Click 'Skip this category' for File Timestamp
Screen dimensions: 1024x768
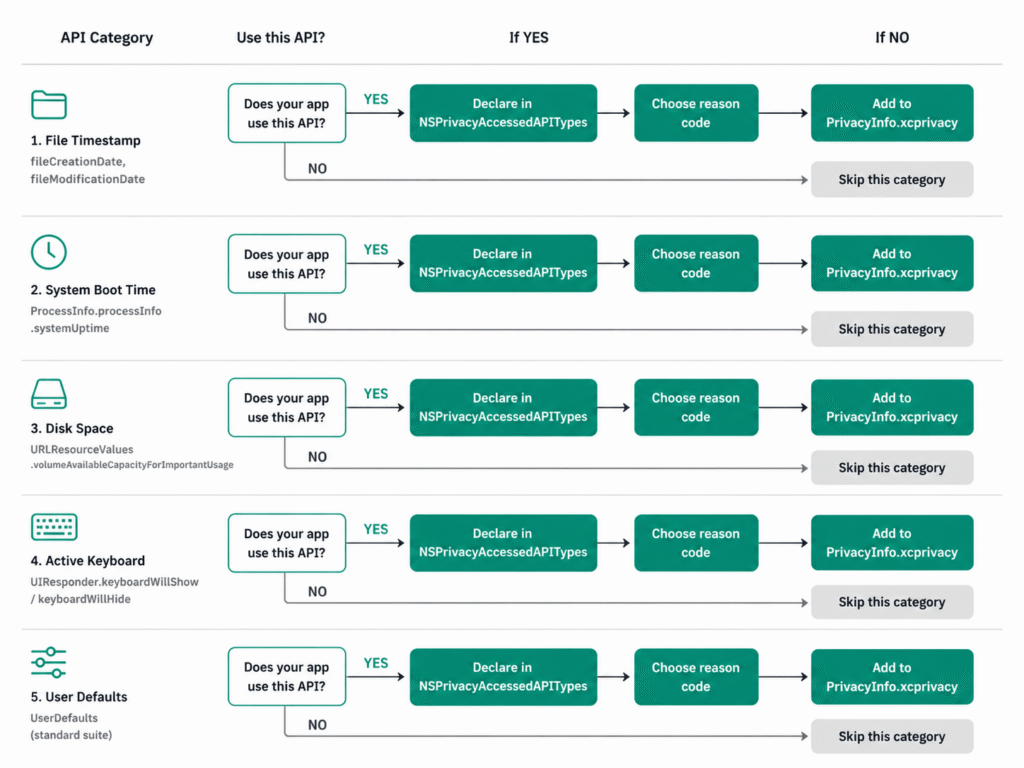click(892, 180)
